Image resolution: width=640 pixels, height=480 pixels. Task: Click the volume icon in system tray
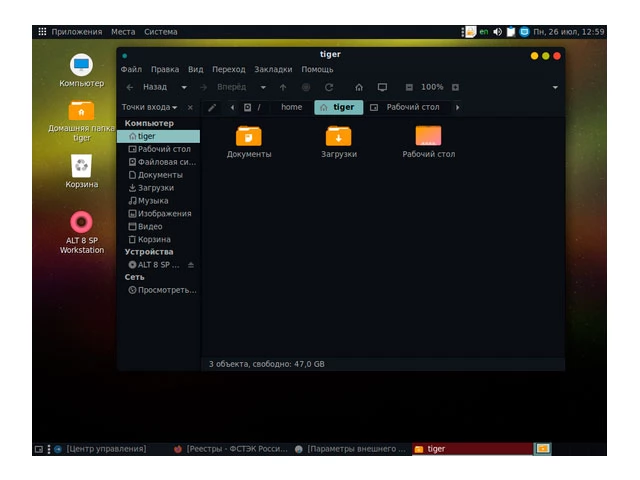click(497, 32)
